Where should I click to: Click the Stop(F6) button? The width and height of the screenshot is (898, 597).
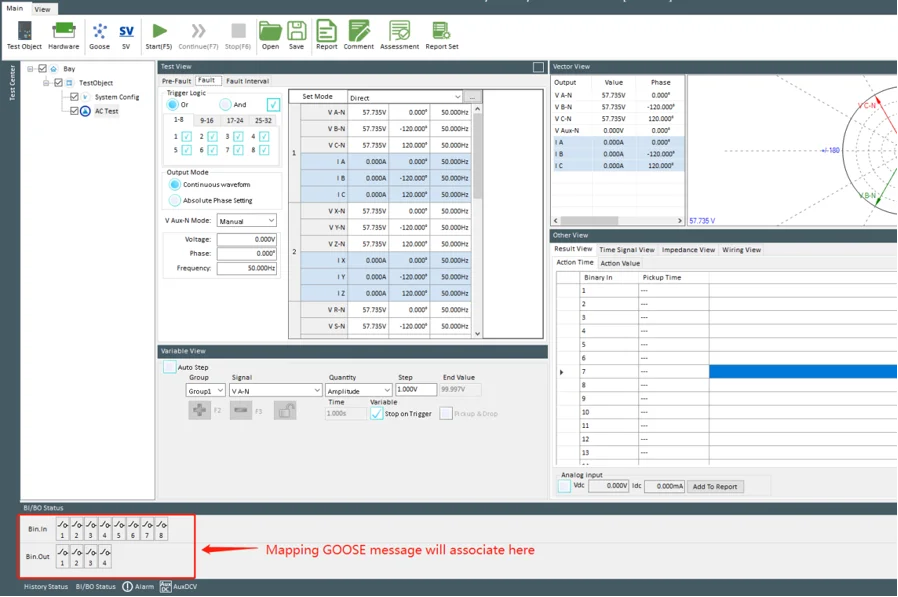[x=238, y=36]
